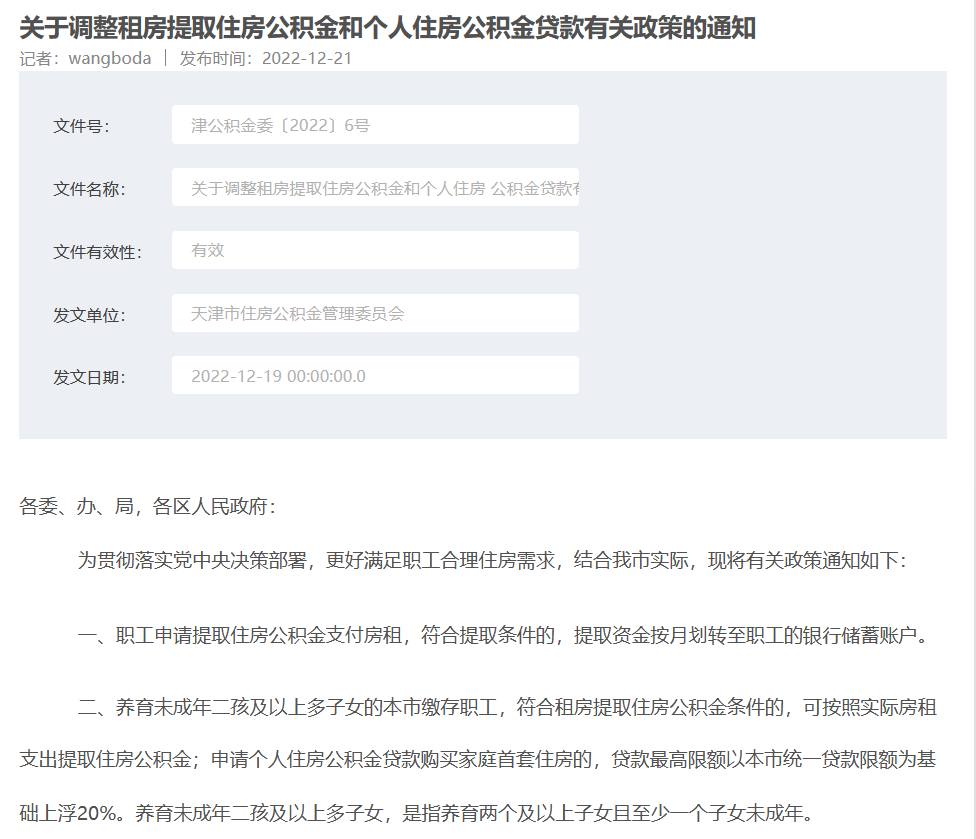Click the 发文单位 label
The height and width of the screenshot is (839, 976).
(89, 315)
